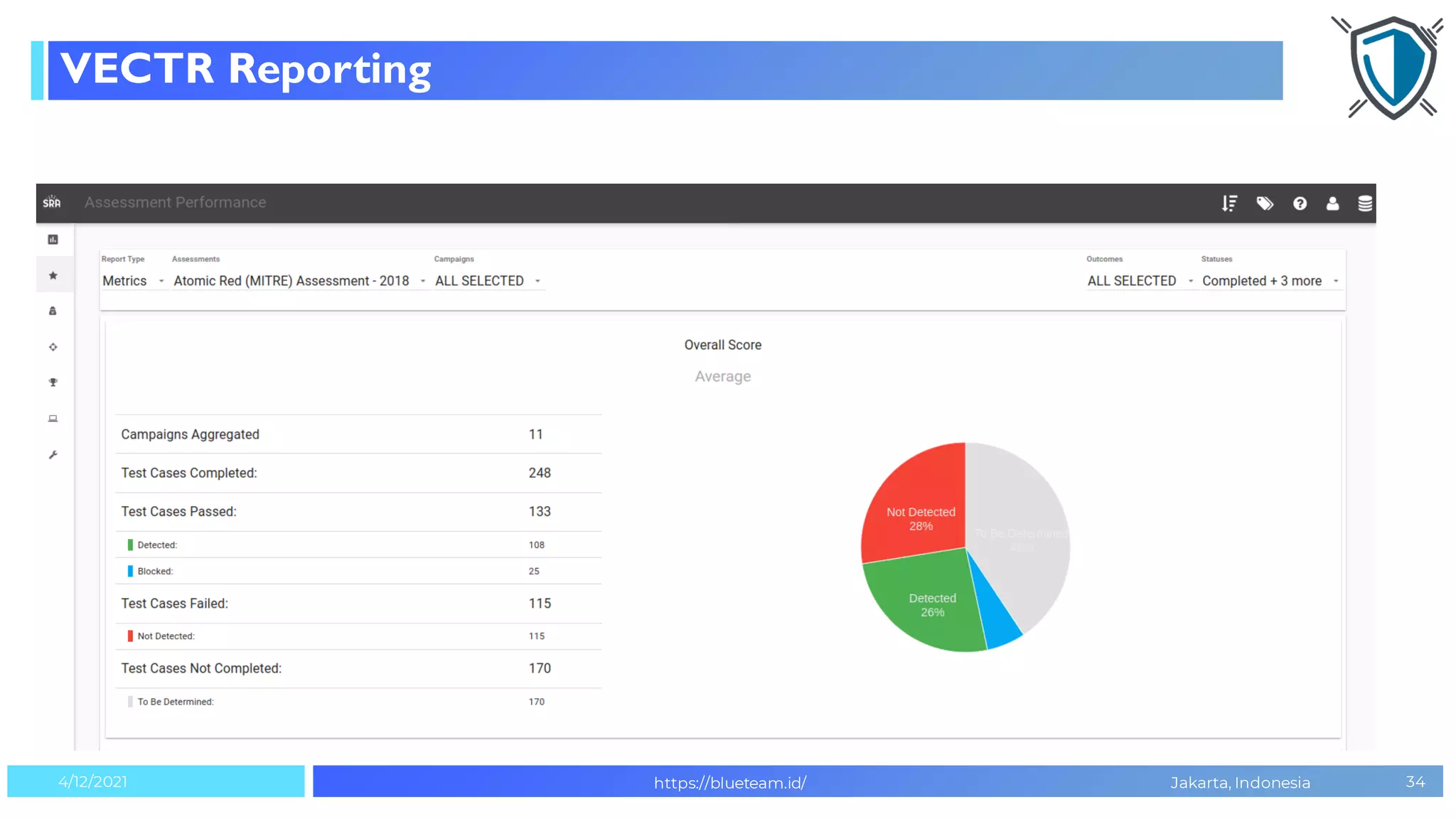Image resolution: width=1456 pixels, height=819 pixels.
Task: Click the blueteam.id link in footer
Action: 729,783
